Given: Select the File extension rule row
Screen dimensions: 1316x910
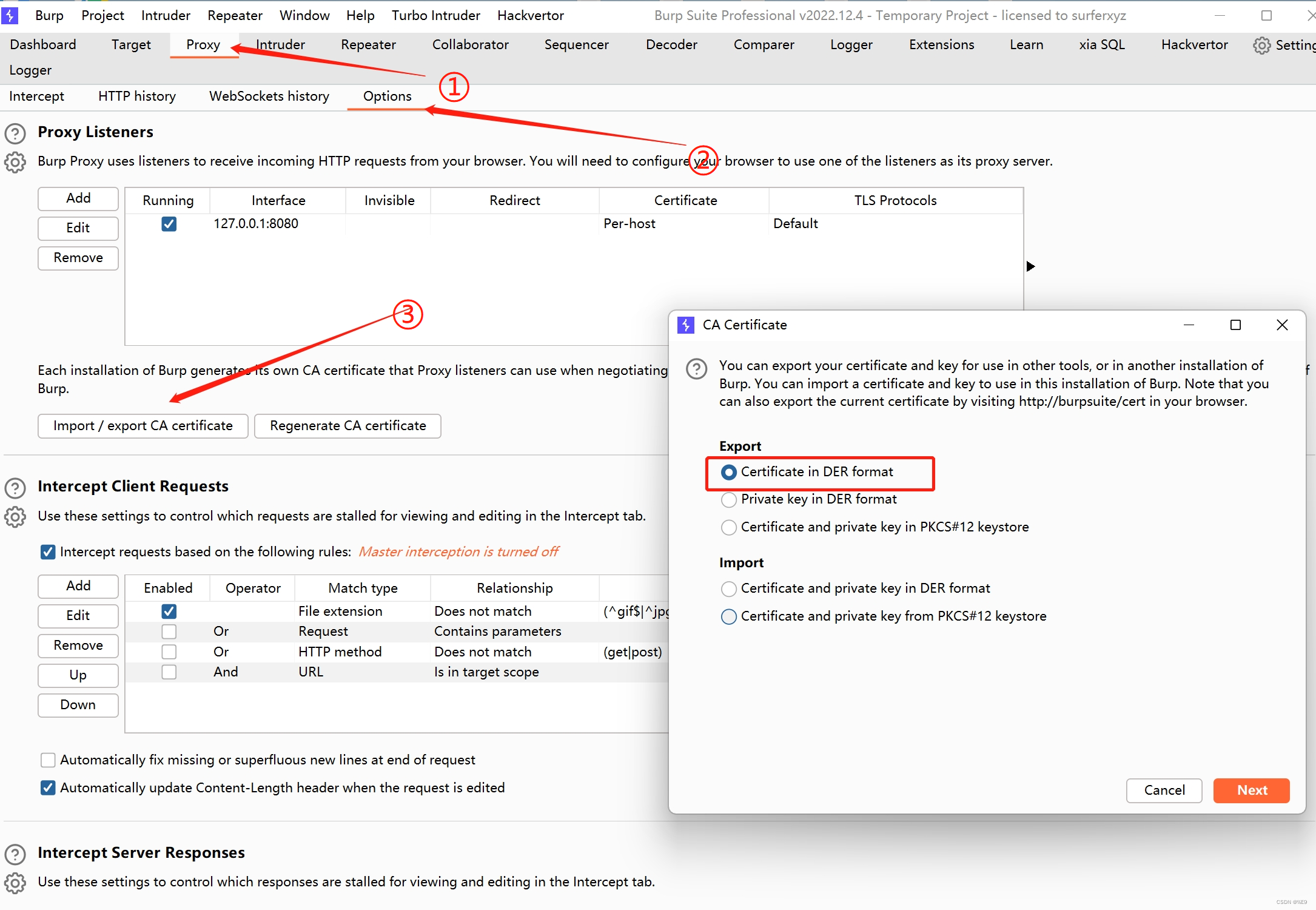Looking at the screenshot, I should [340, 612].
